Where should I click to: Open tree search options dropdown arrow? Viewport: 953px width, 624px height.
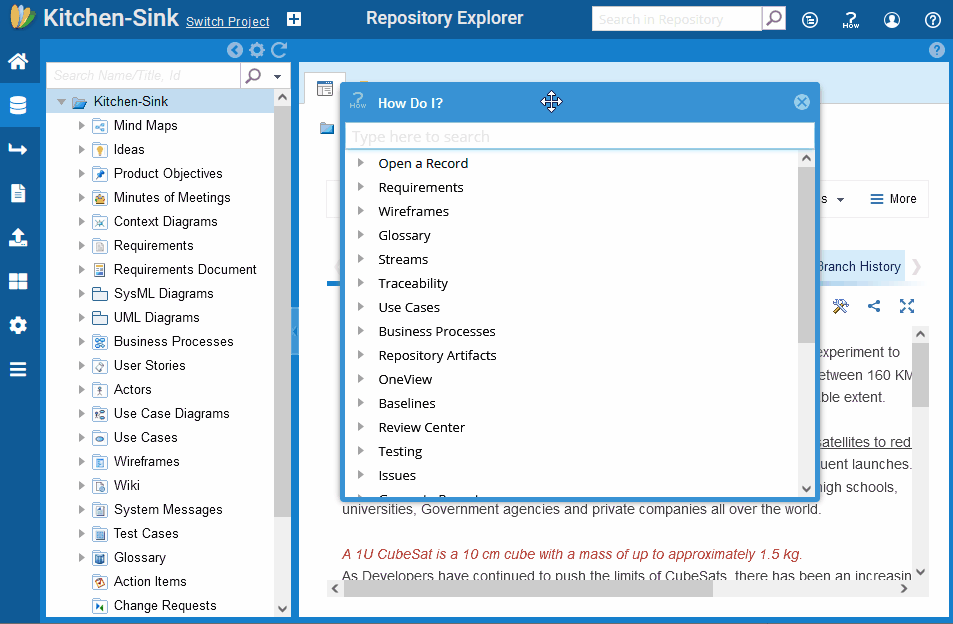278,77
